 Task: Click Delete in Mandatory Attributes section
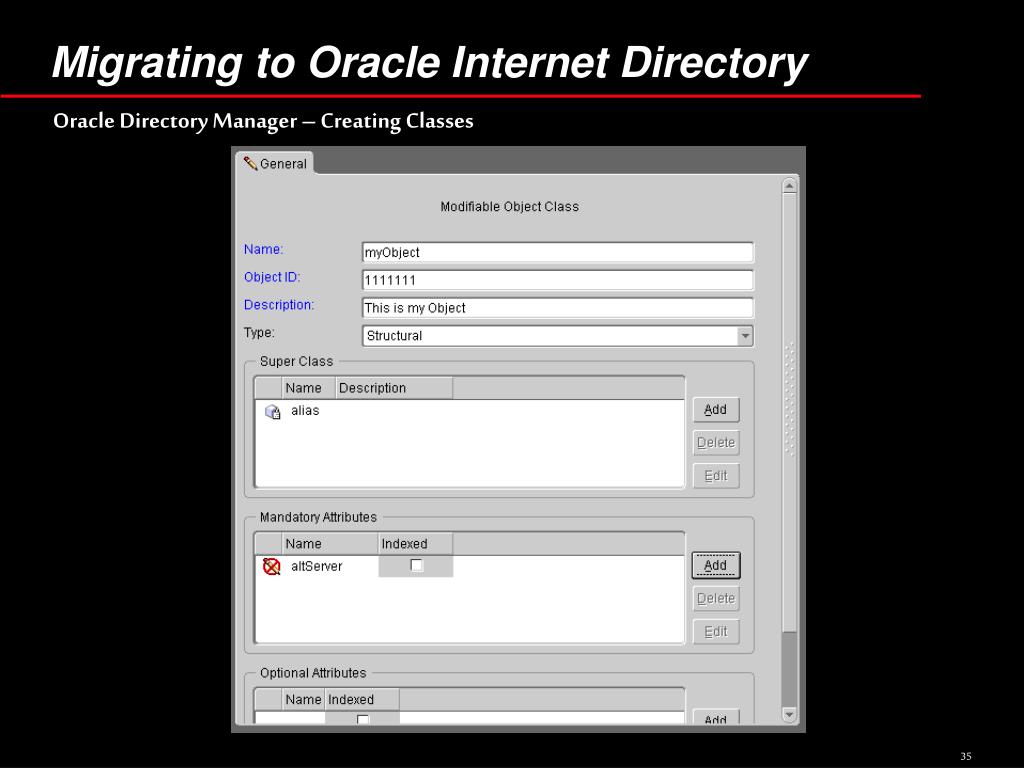click(716, 599)
